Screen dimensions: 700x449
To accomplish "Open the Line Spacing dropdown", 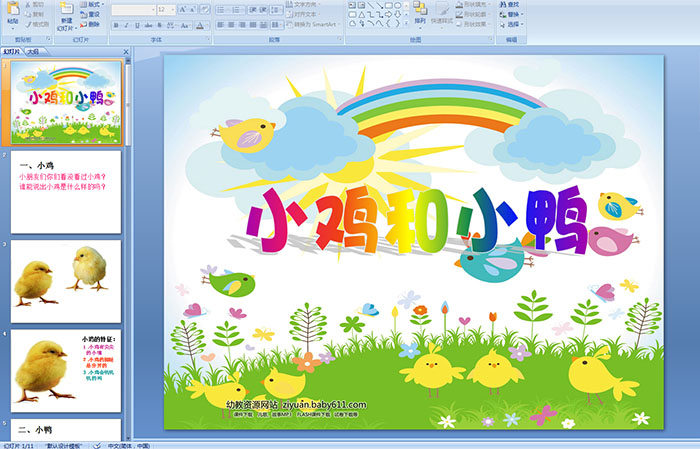I will pyautogui.click(x=277, y=10).
